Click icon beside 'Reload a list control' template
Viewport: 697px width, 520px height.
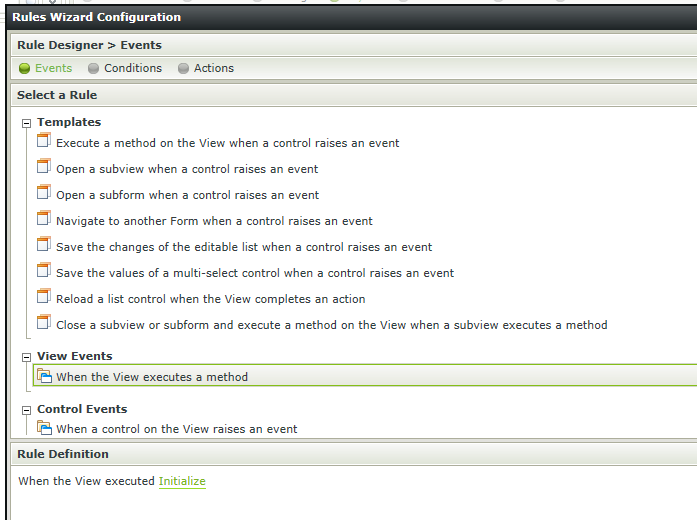tap(43, 297)
